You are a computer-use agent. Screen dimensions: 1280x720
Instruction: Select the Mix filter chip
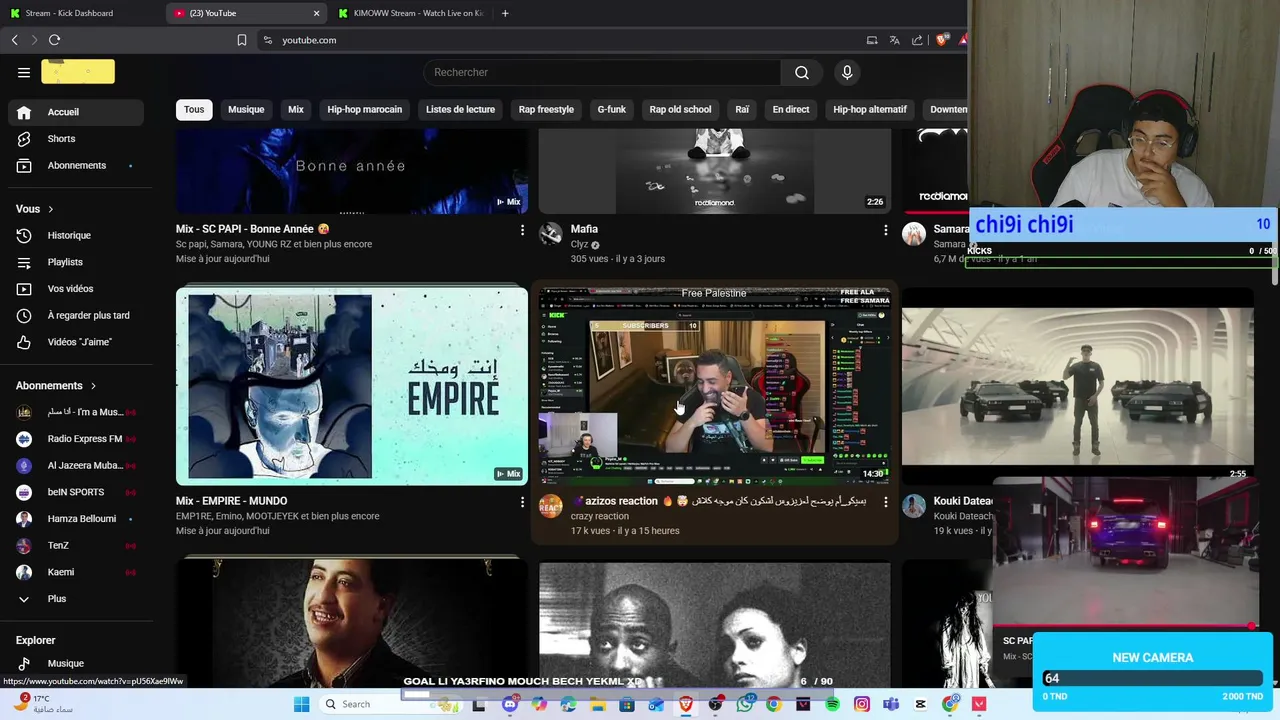[296, 109]
